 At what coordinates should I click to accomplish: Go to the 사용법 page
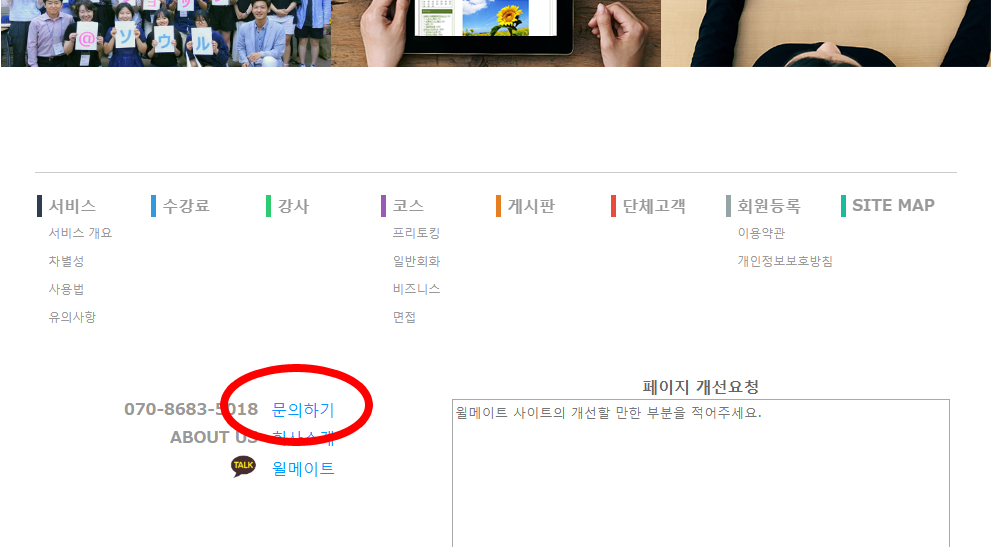(x=67, y=289)
